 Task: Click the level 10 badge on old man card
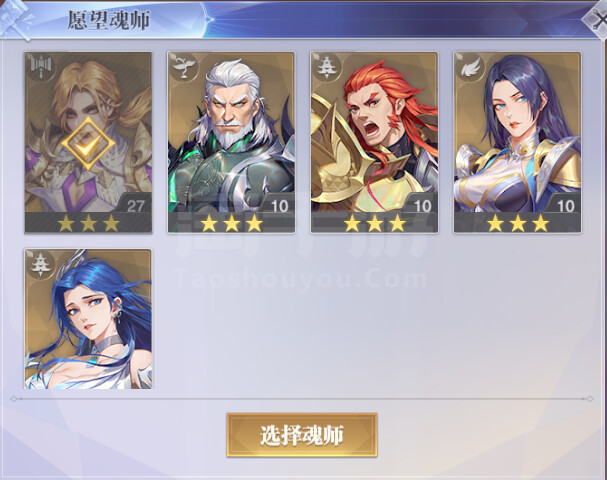(x=279, y=206)
